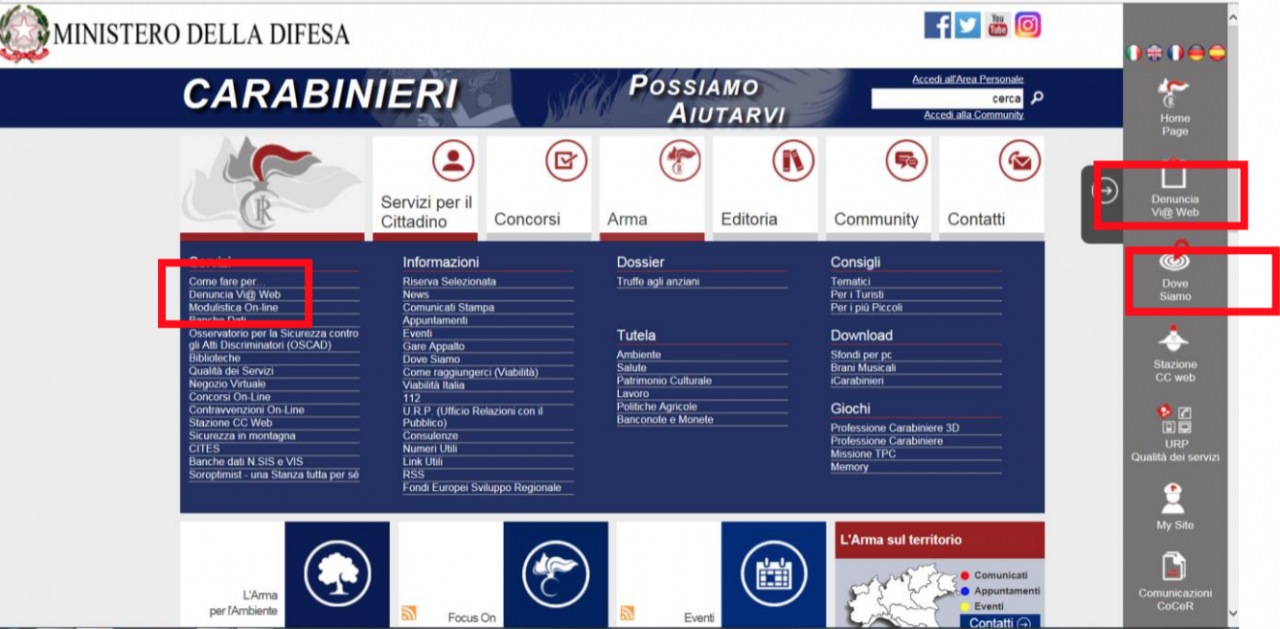Click the Eventi RSS feed icon
1280x629 pixels.
click(627, 614)
